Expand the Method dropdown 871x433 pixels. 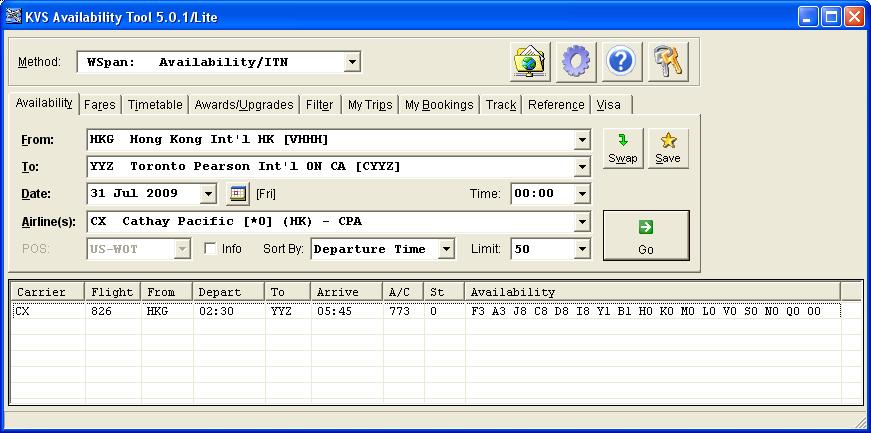click(x=352, y=62)
